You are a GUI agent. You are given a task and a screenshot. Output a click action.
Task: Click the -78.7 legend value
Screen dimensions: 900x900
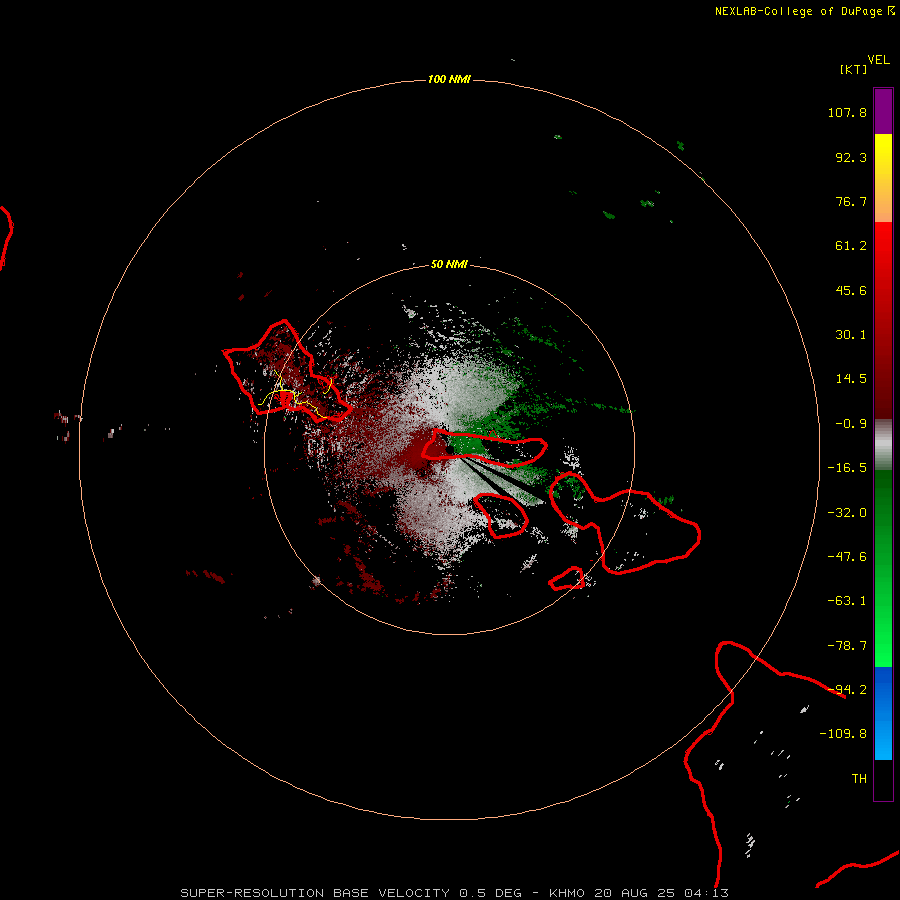point(847,646)
